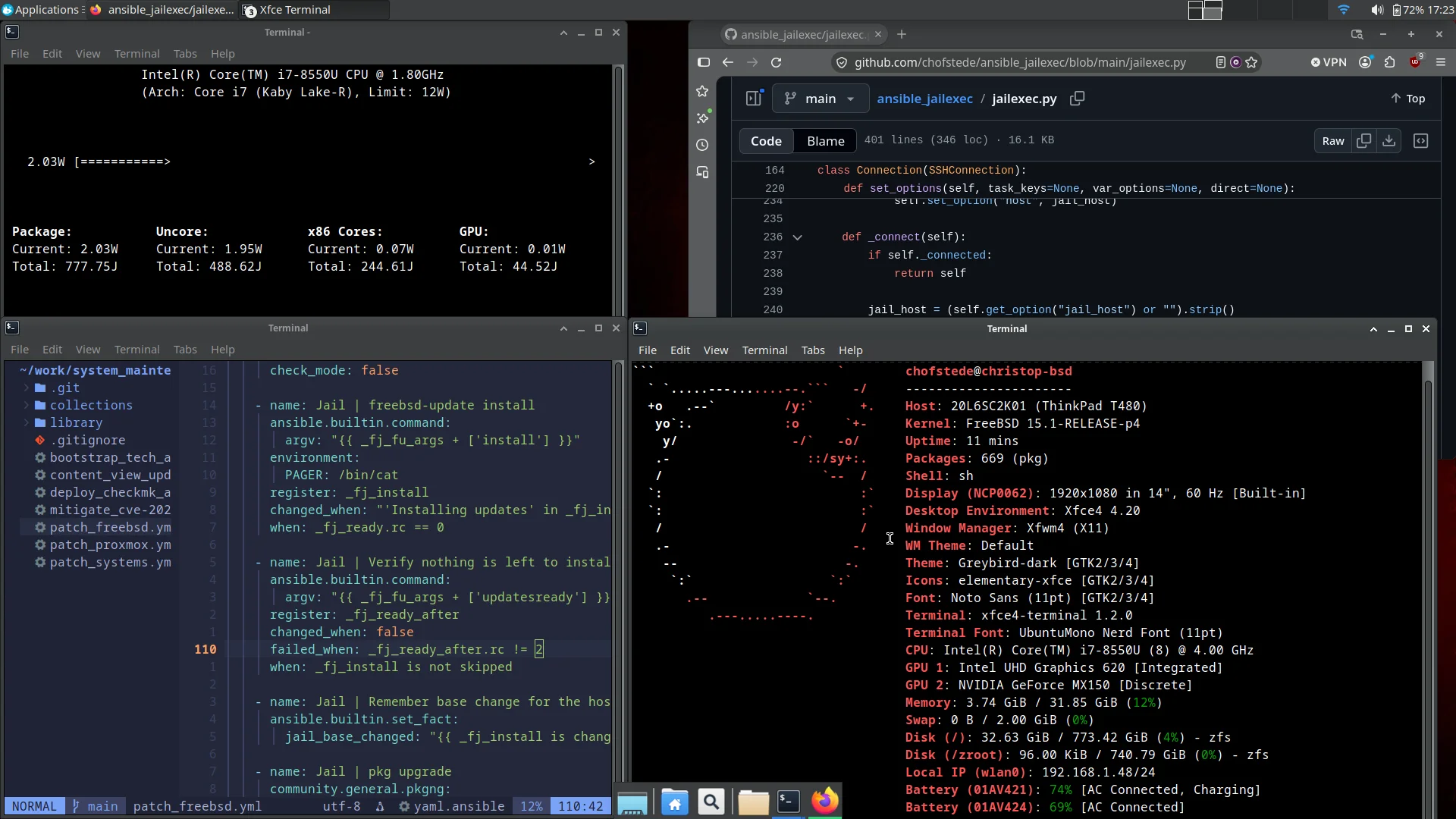Go back with the browser back arrow

tap(728, 63)
